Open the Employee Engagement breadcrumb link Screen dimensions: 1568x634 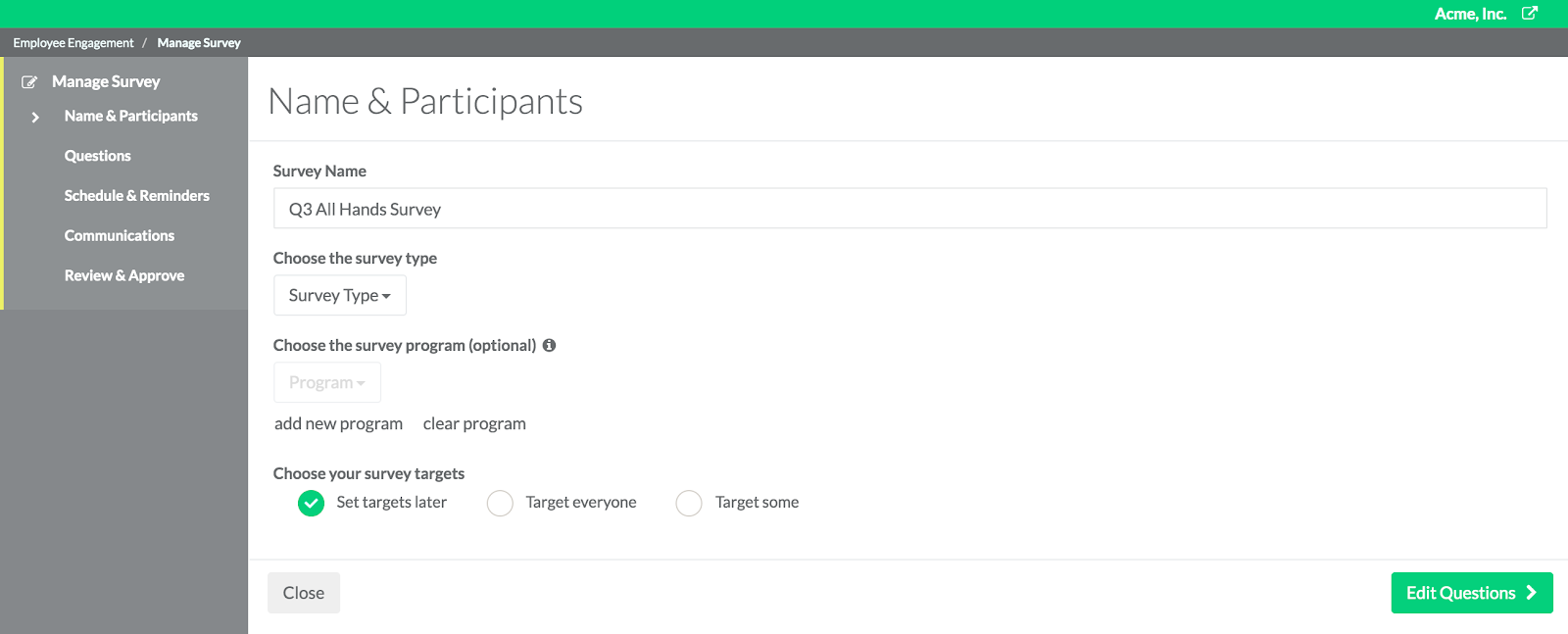point(73,43)
